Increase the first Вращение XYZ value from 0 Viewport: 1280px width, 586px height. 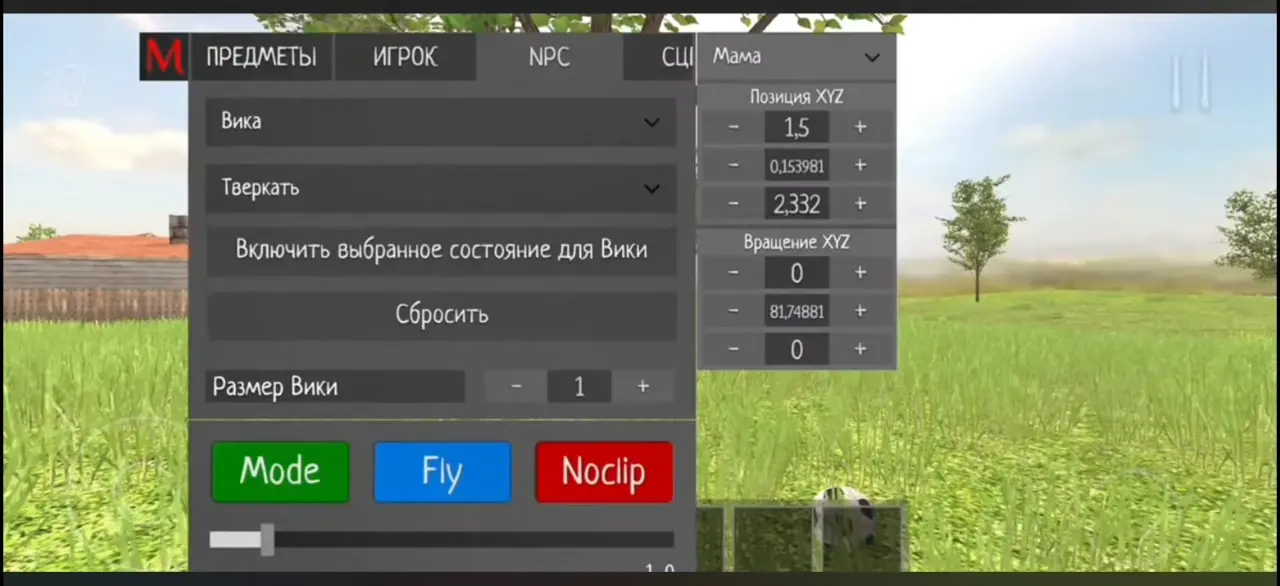pyautogui.click(x=860, y=272)
